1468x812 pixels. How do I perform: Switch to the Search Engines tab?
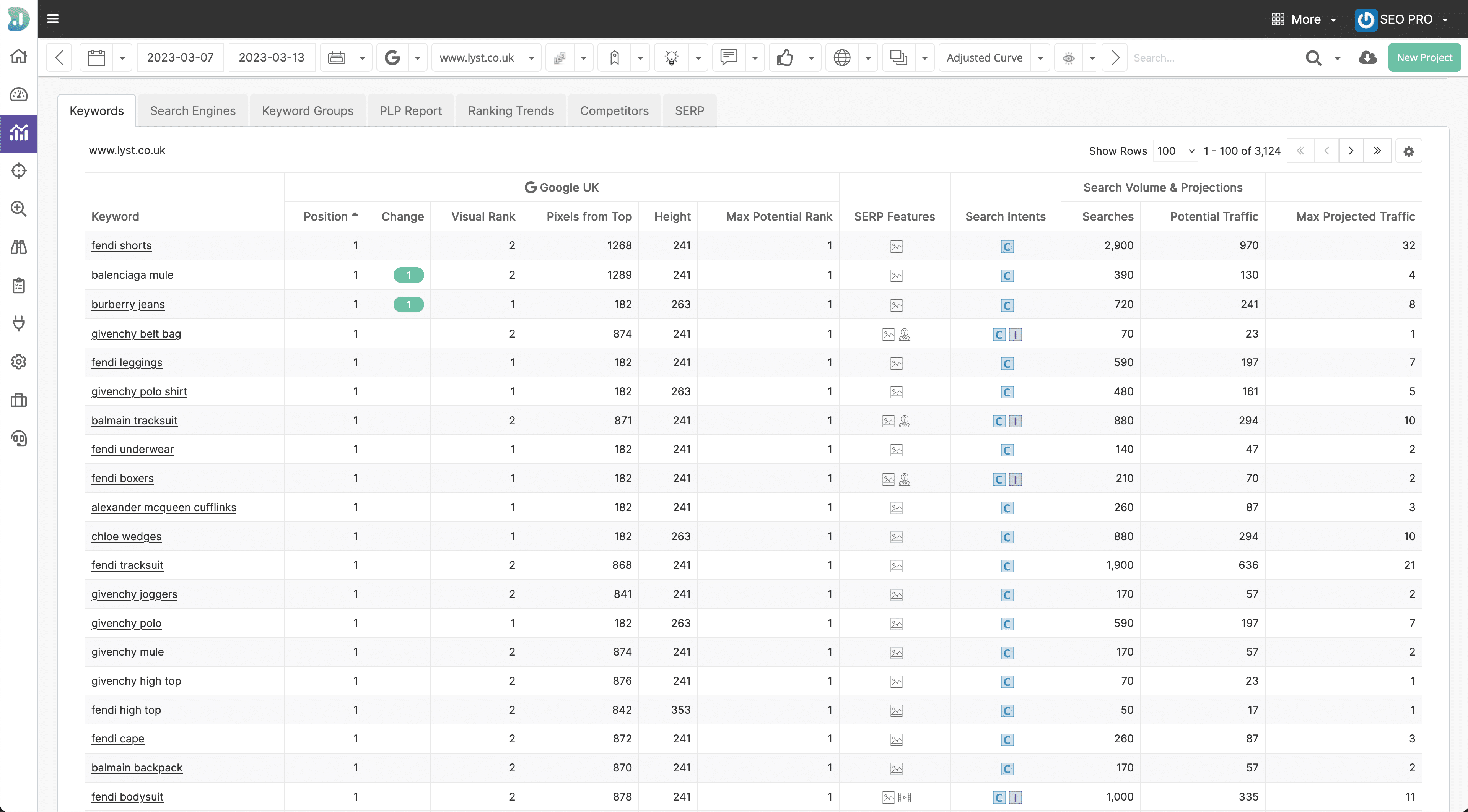[x=193, y=110]
